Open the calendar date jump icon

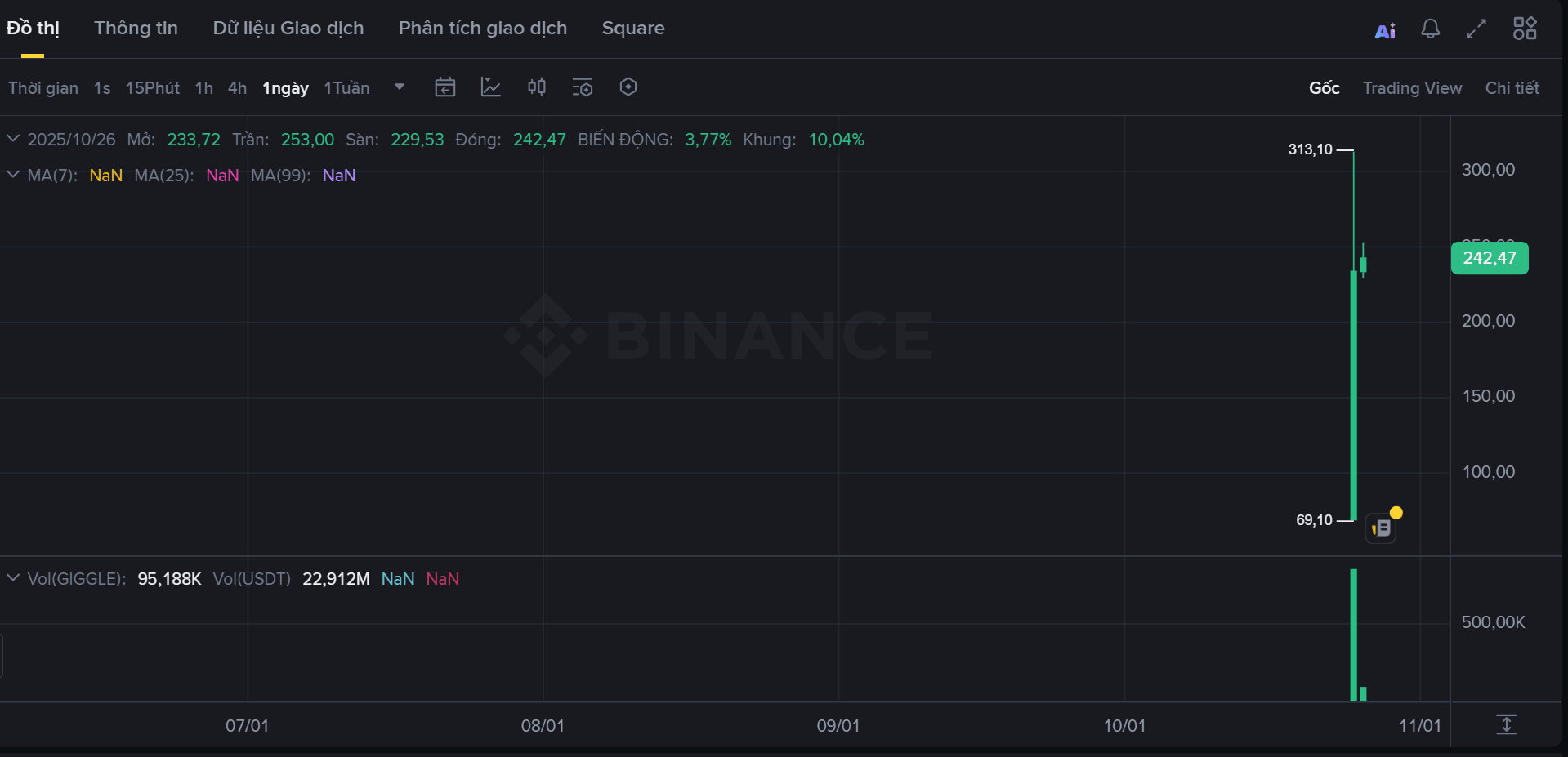(x=445, y=87)
